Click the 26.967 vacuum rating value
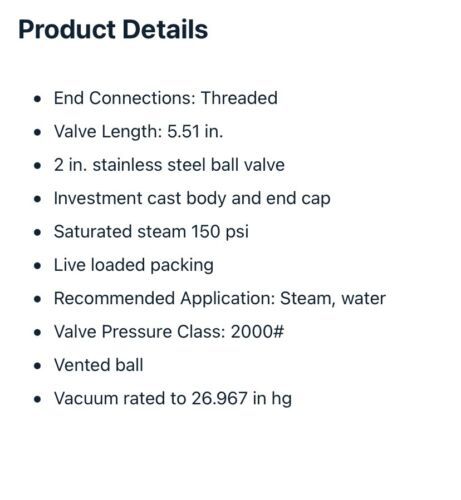This screenshot has width=461, height=500. point(219,398)
